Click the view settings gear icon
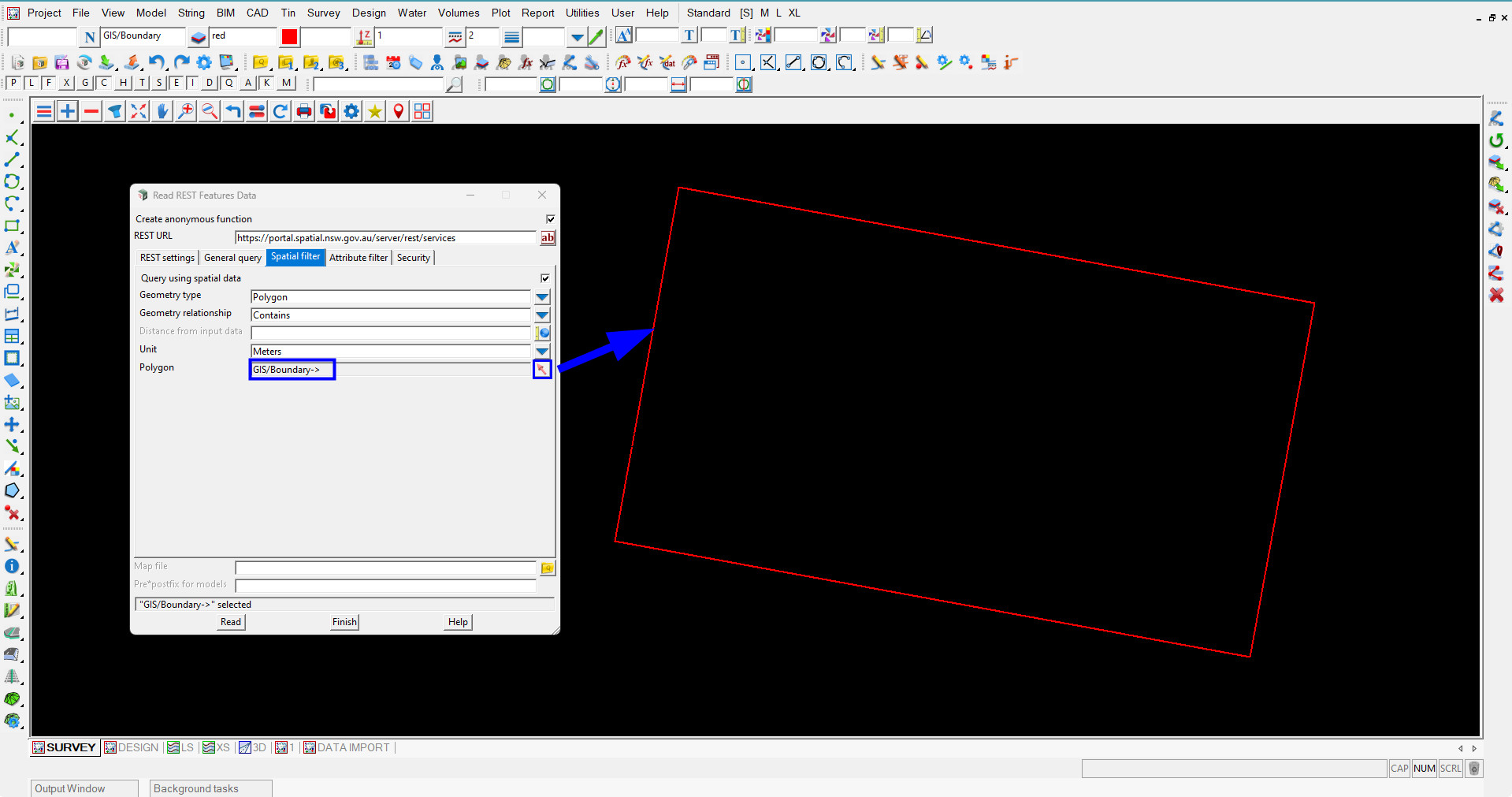This screenshot has width=1512, height=797. [x=351, y=111]
